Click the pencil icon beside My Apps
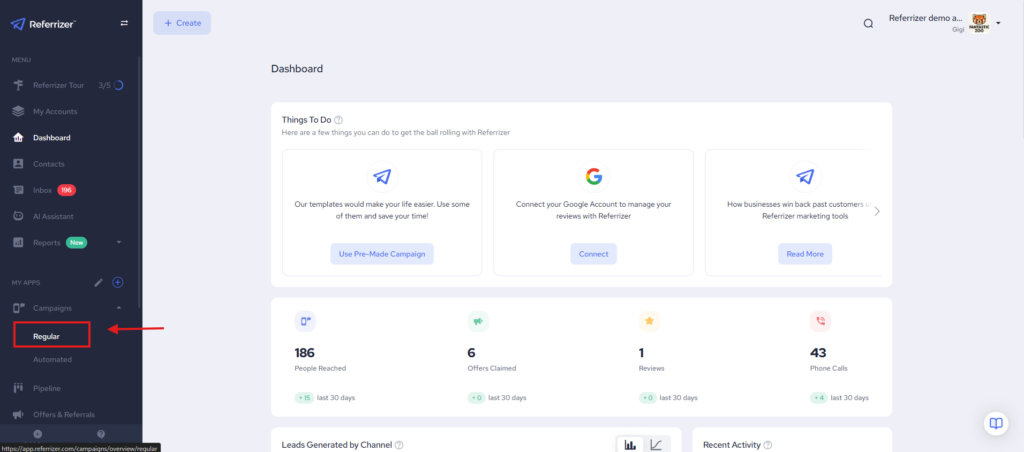Image resolution: width=1024 pixels, height=452 pixels. click(x=98, y=283)
